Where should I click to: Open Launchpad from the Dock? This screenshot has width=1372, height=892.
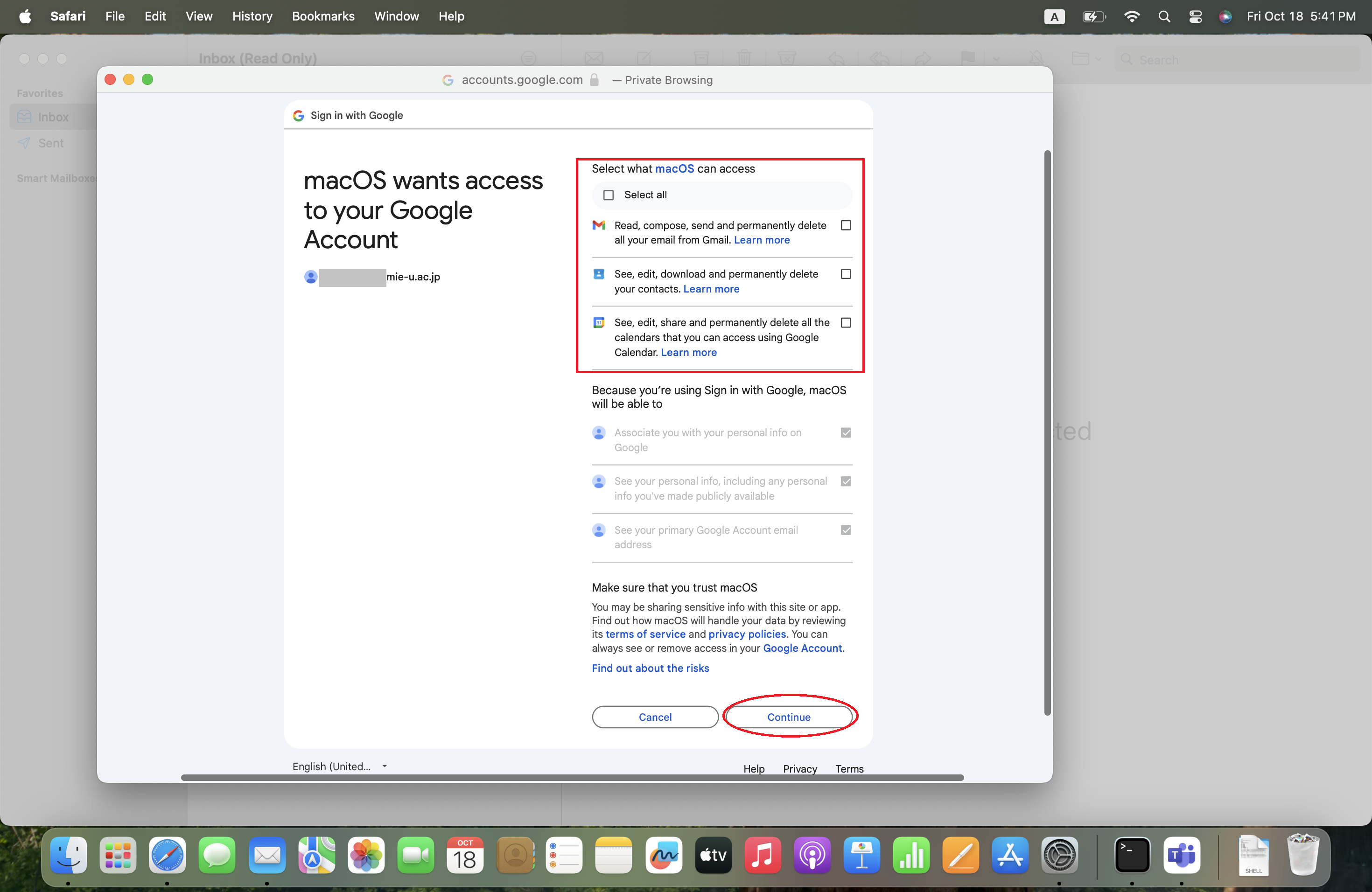coord(118,855)
